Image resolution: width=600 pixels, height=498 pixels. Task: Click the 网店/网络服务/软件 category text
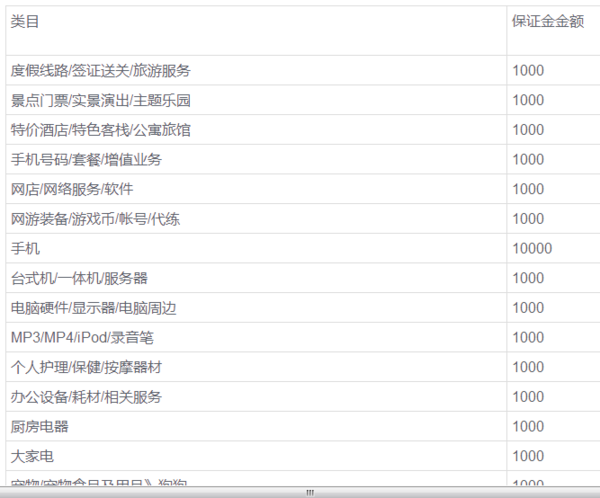(71, 189)
